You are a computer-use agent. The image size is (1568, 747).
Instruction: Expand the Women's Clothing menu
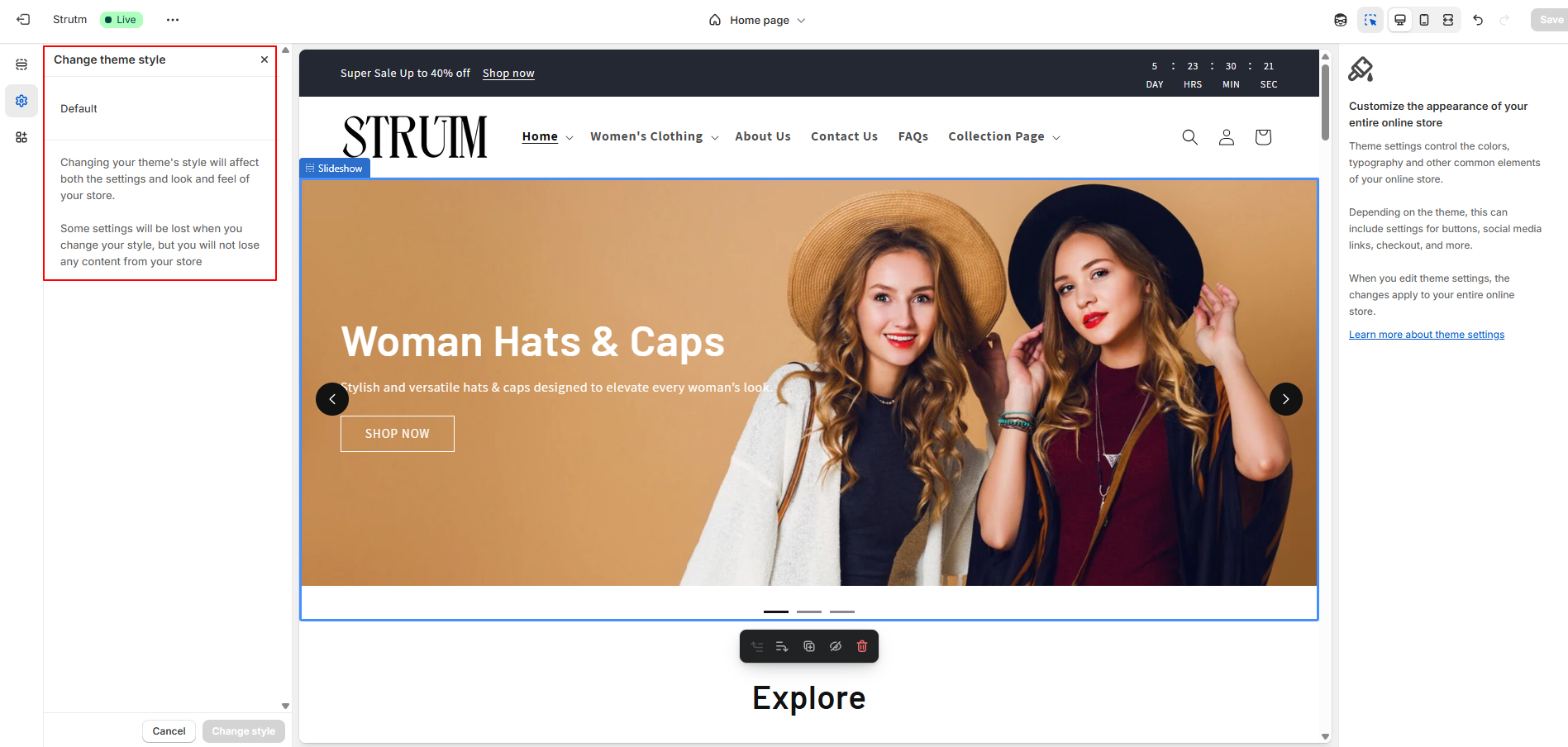(x=655, y=136)
